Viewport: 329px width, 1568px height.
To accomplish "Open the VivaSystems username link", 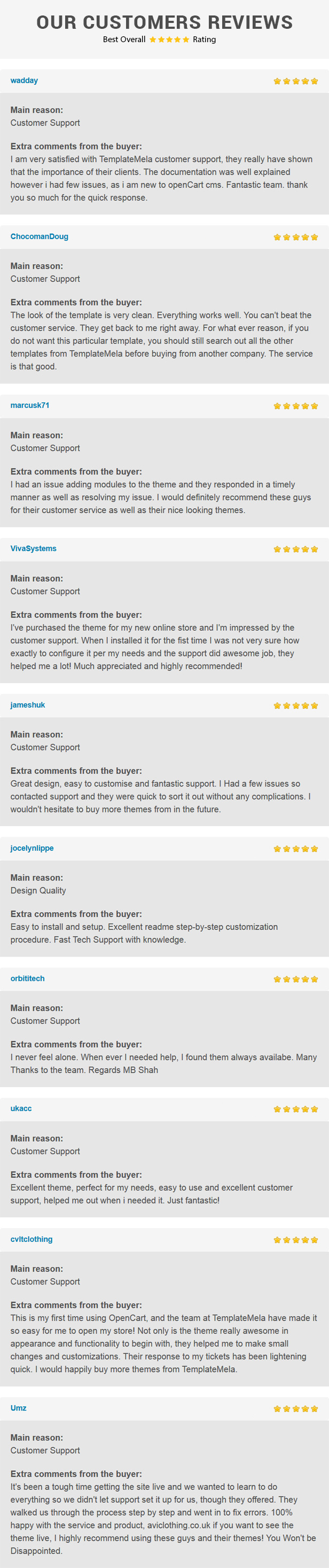I will (x=34, y=548).
